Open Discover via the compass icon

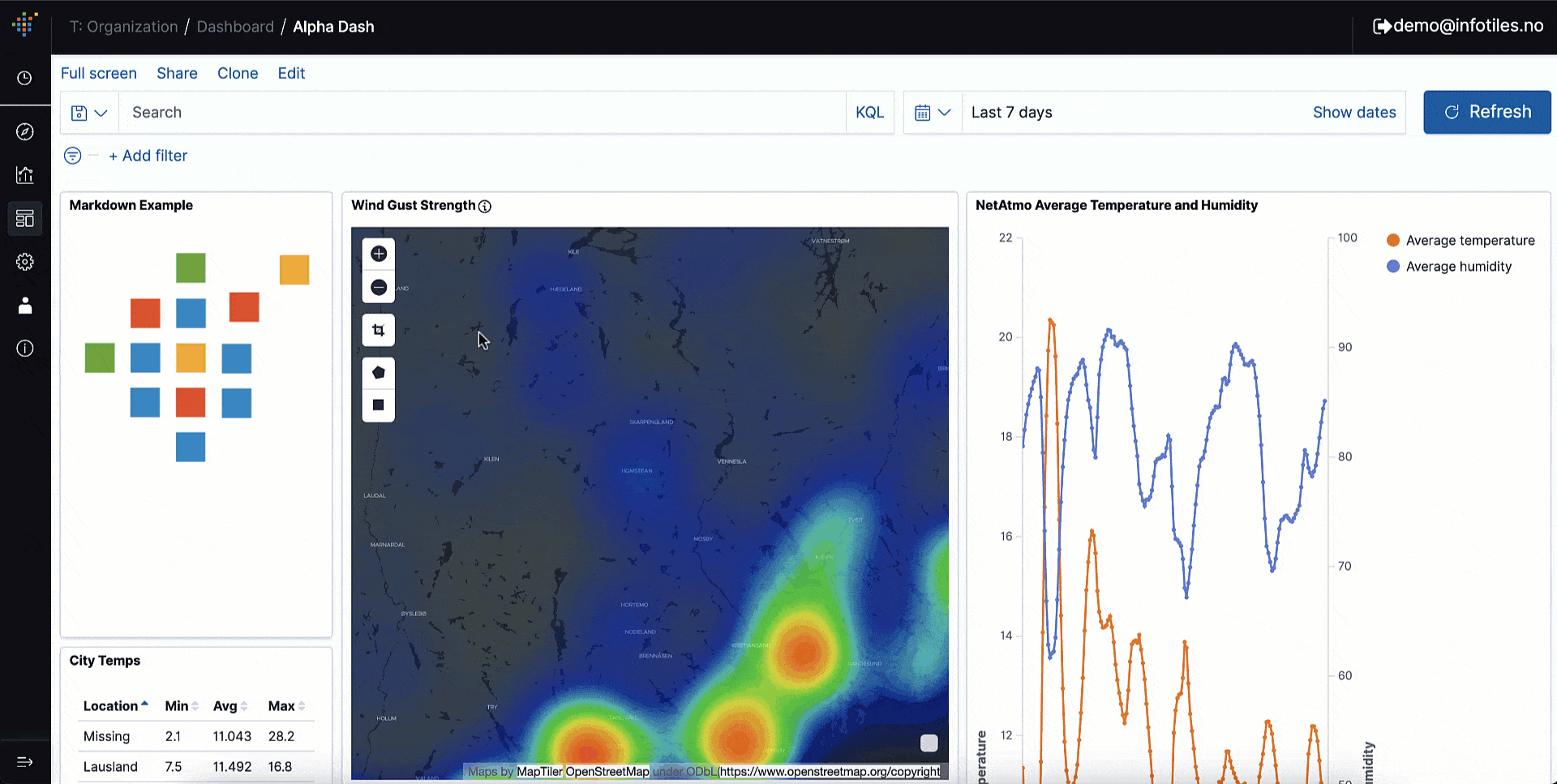coord(25,131)
